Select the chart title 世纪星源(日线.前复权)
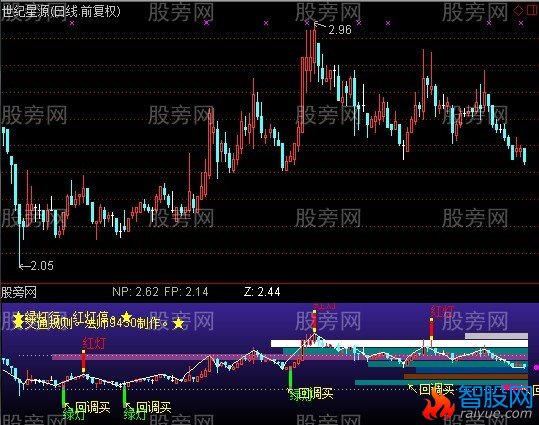 click(61, 12)
